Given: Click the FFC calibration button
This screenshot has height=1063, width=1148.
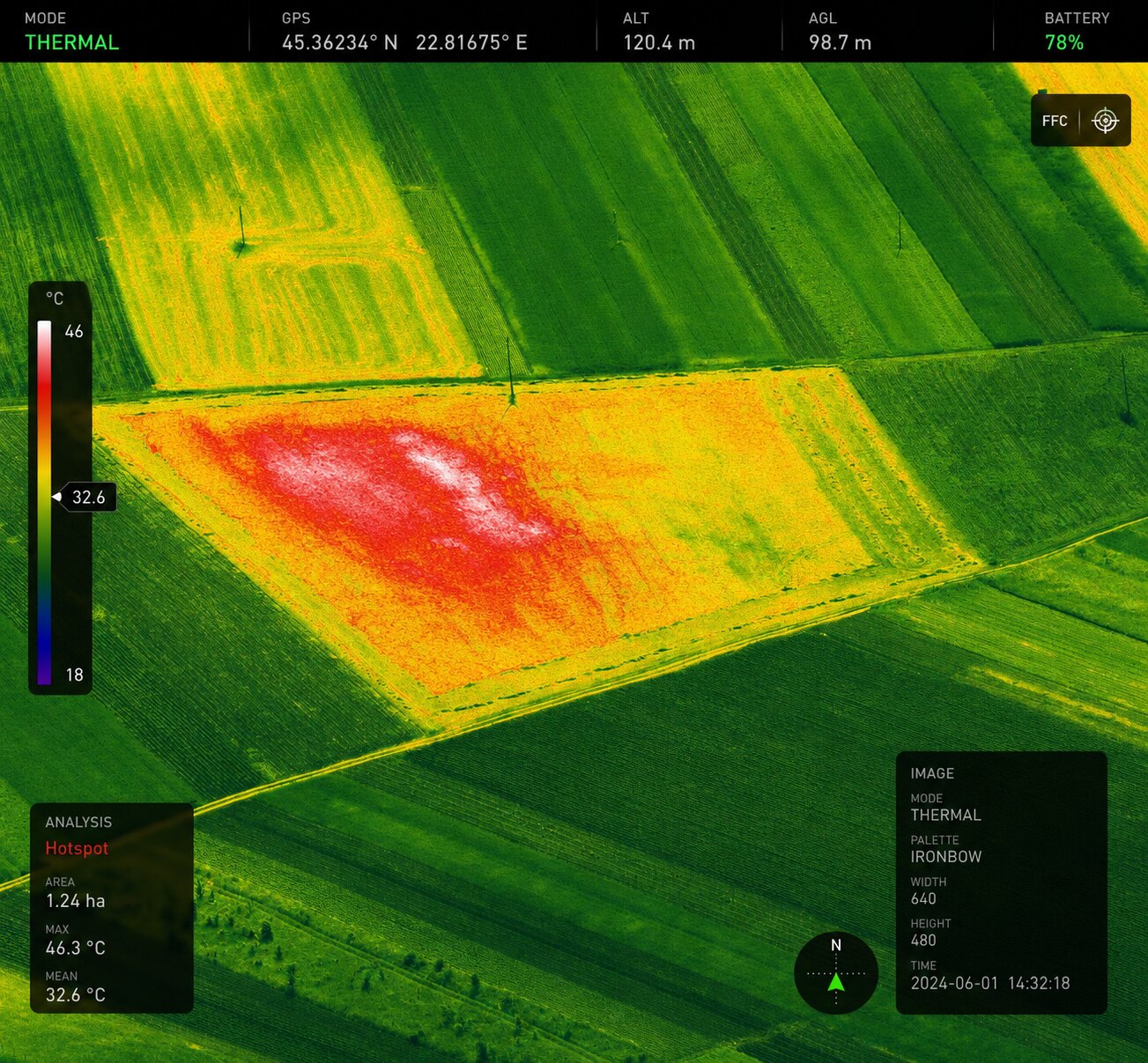Looking at the screenshot, I should point(1055,121).
